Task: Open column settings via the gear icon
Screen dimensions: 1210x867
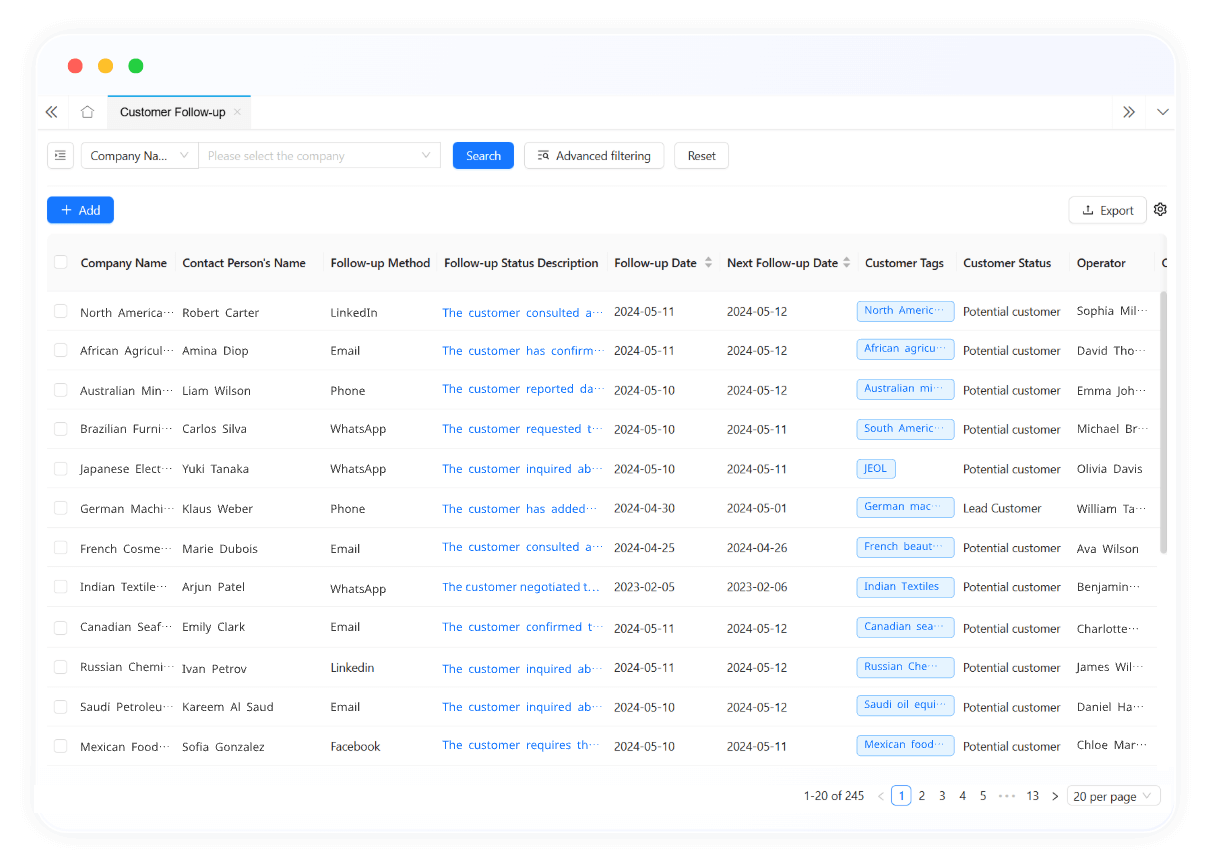Action: (x=1160, y=209)
